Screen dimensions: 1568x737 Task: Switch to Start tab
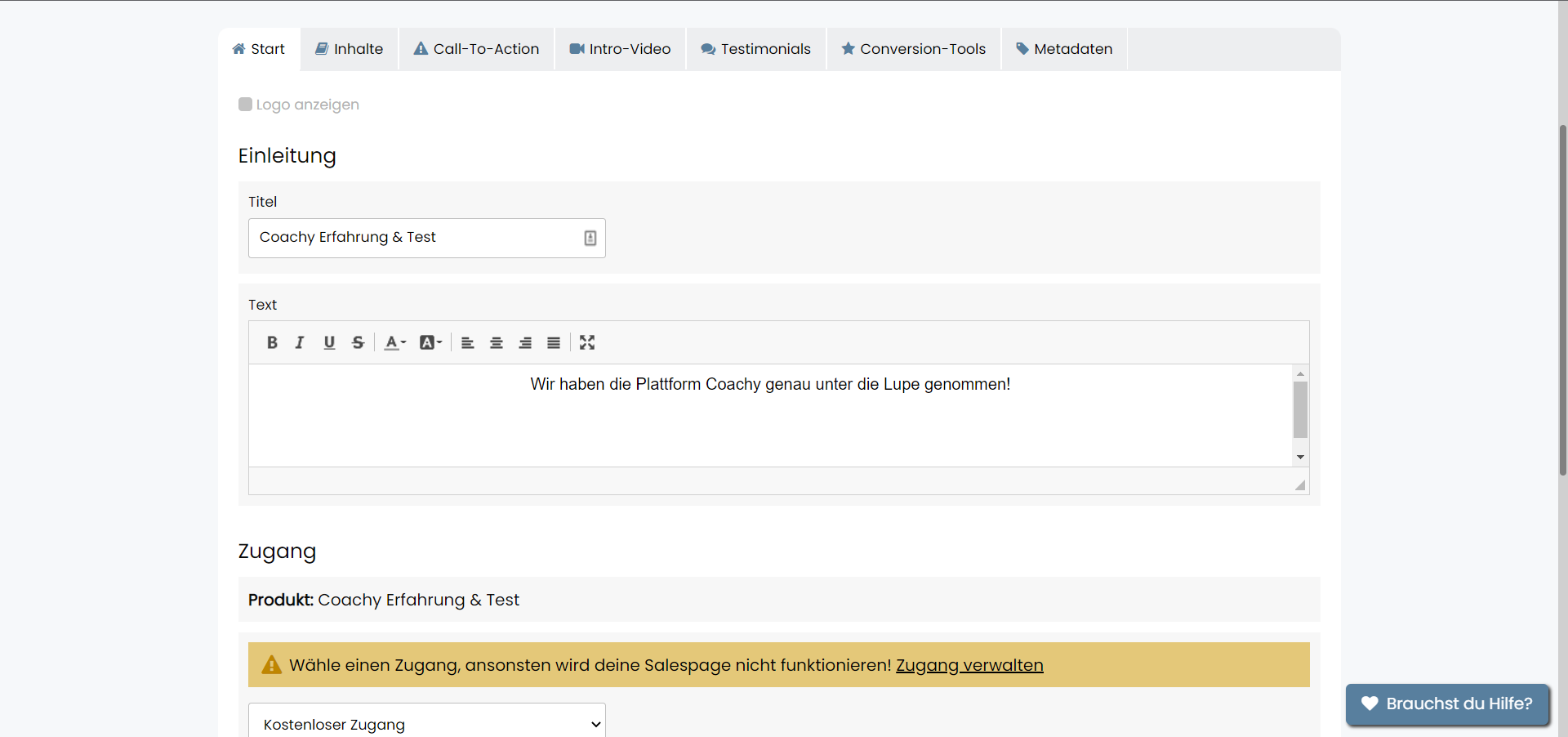[259, 49]
